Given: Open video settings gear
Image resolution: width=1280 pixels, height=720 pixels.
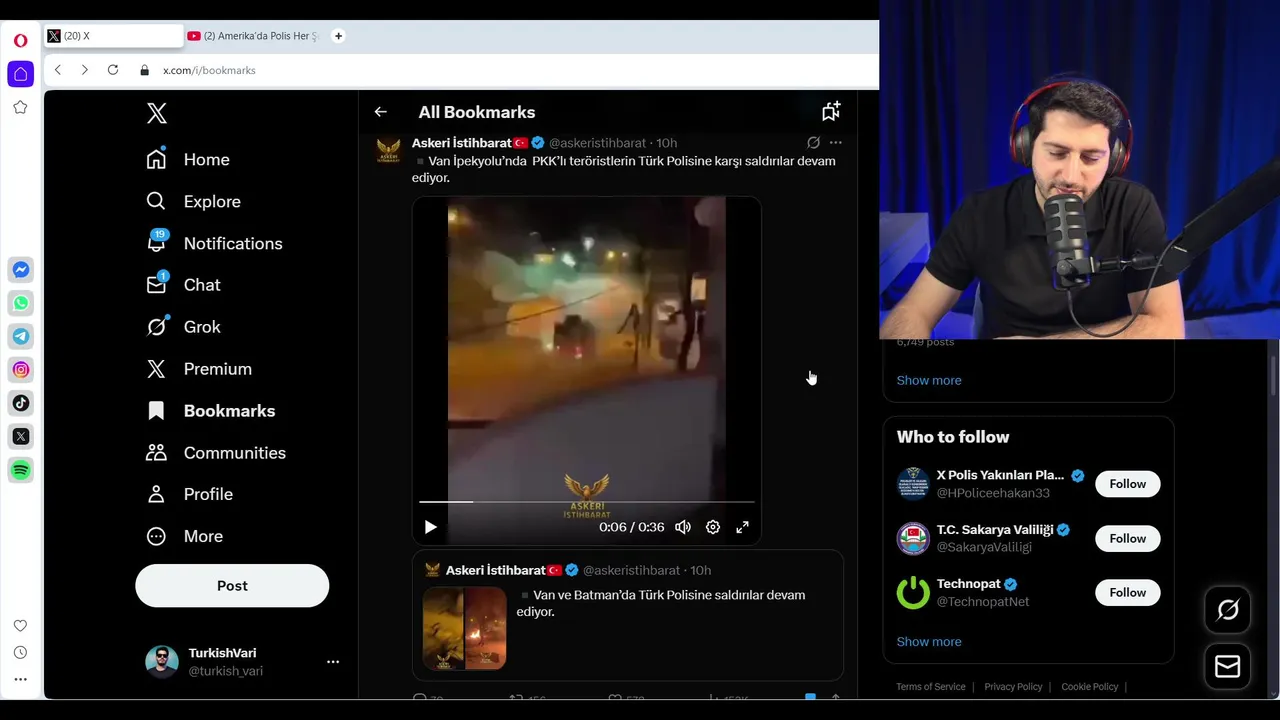Looking at the screenshot, I should (x=713, y=527).
